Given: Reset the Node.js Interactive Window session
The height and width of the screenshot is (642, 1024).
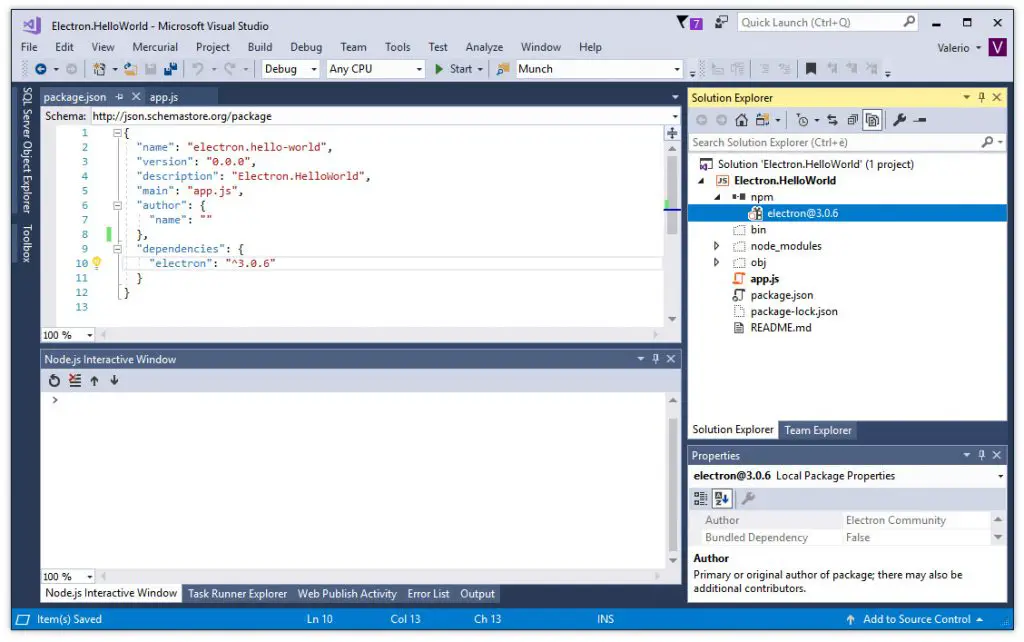Looking at the screenshot, I should click(55, 380).
